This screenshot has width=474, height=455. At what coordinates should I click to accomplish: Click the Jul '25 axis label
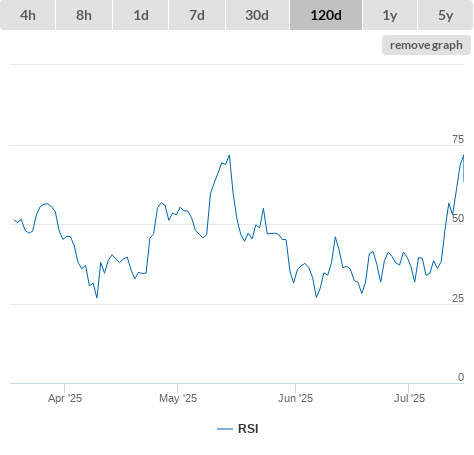[409, 398]
